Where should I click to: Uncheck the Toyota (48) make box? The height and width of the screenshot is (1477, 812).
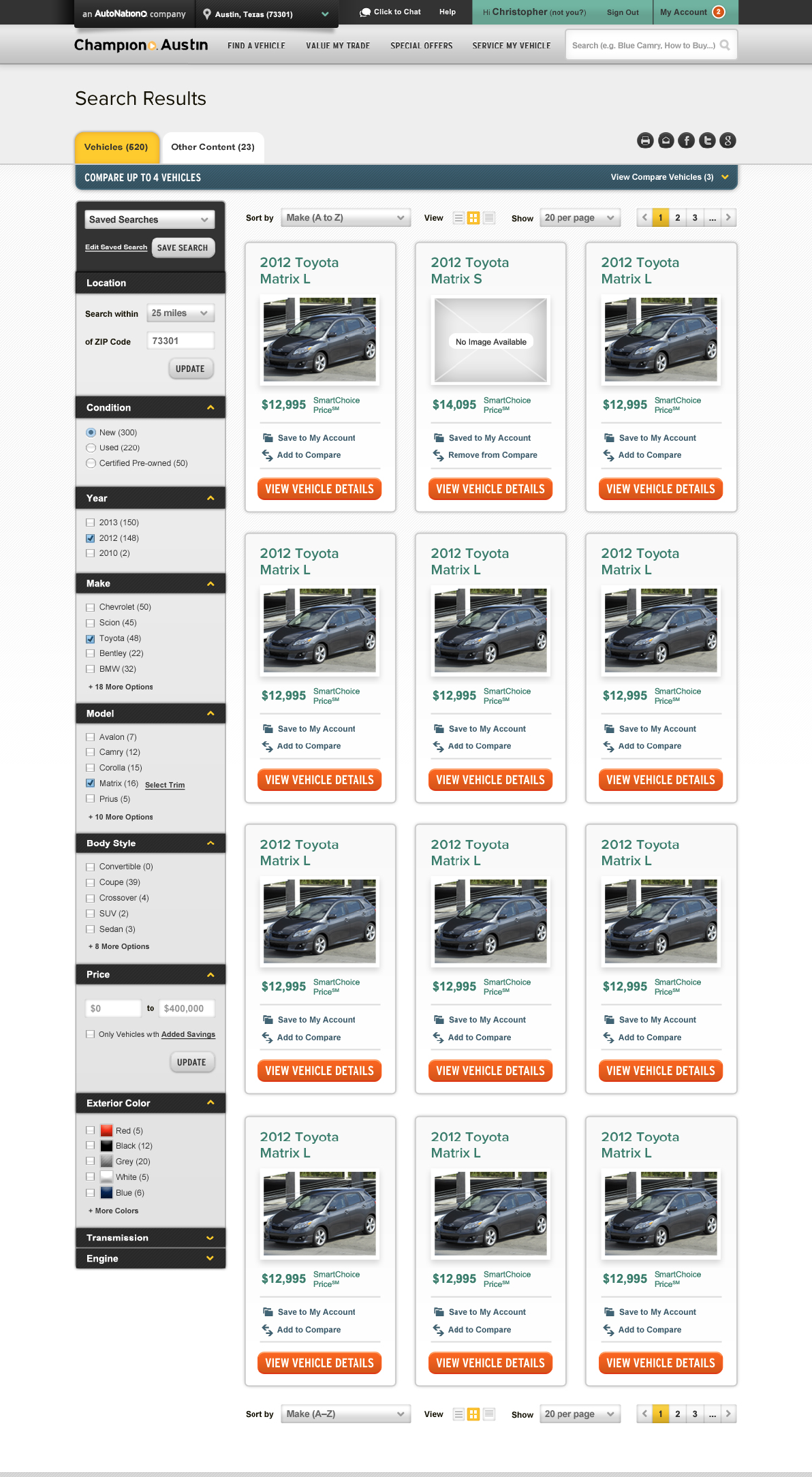(90, 638)
